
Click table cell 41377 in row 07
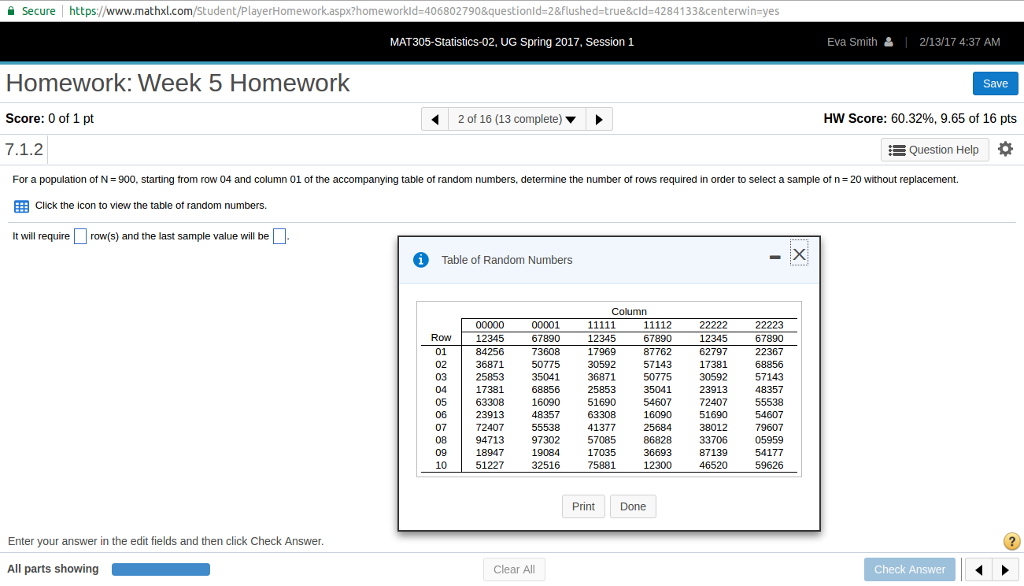(601, 428)
